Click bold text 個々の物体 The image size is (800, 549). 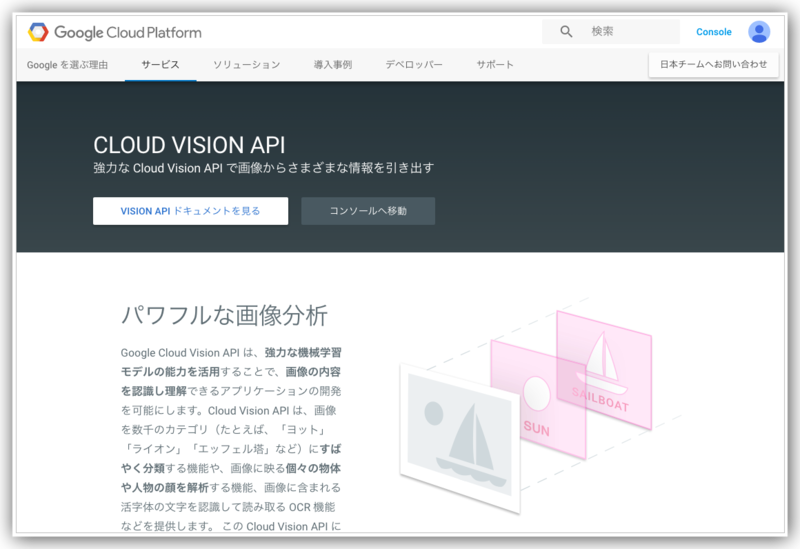pyautogui.click(x=313, y=468)
